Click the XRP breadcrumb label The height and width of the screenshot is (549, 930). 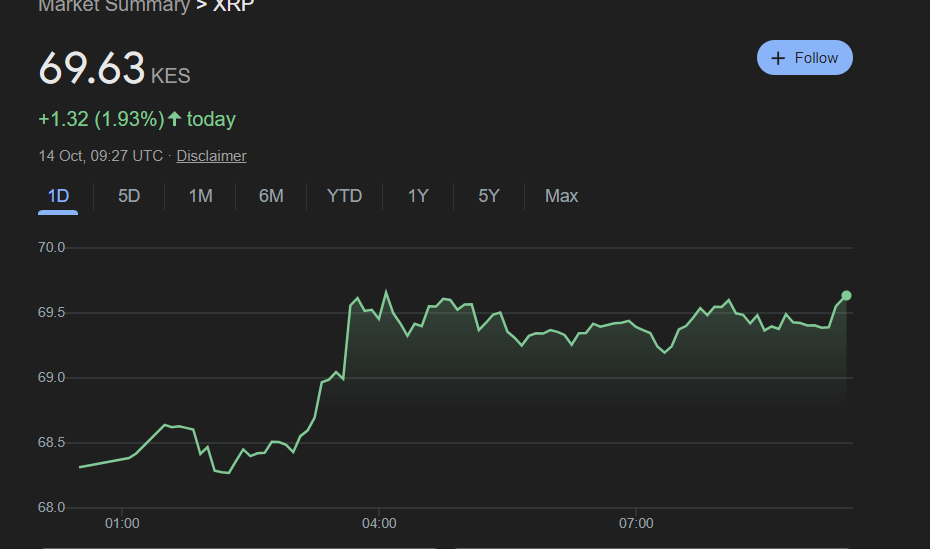coord(234,5)
